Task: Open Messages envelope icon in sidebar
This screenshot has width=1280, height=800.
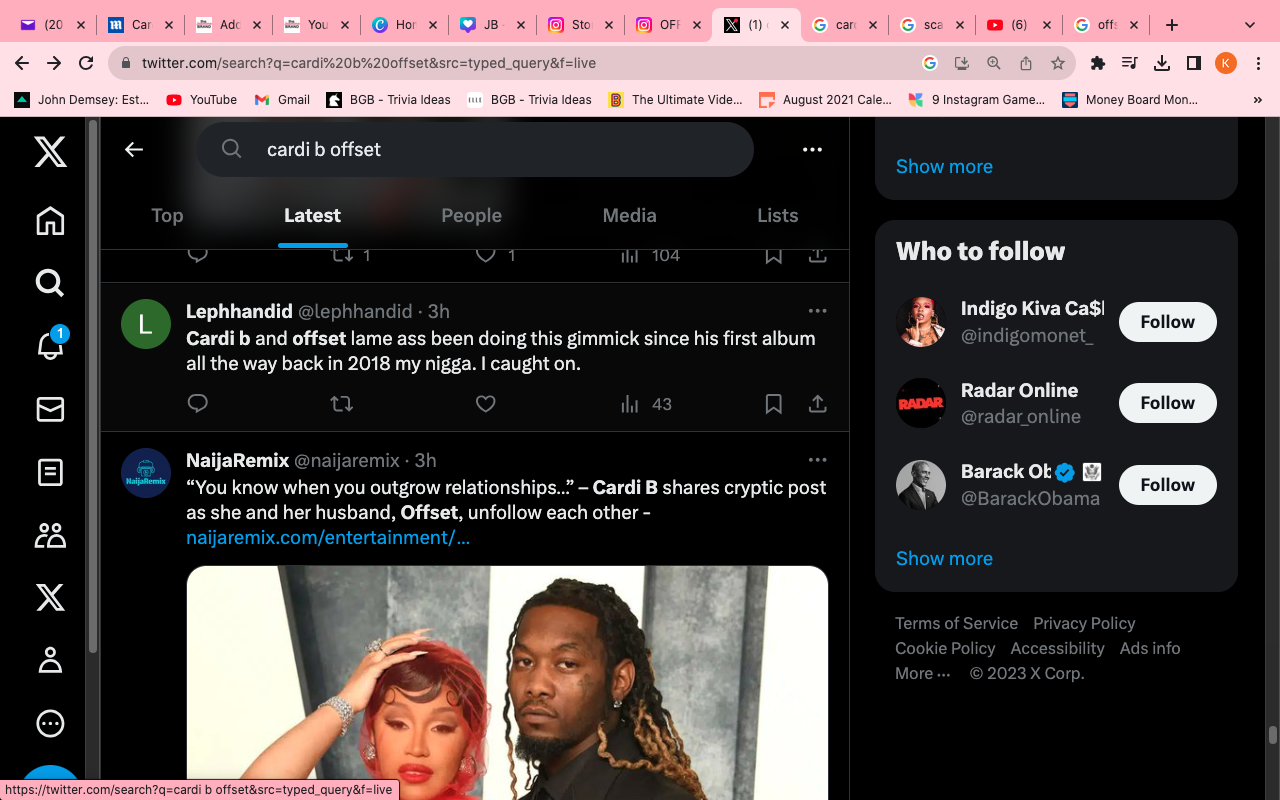Action: 50,409
